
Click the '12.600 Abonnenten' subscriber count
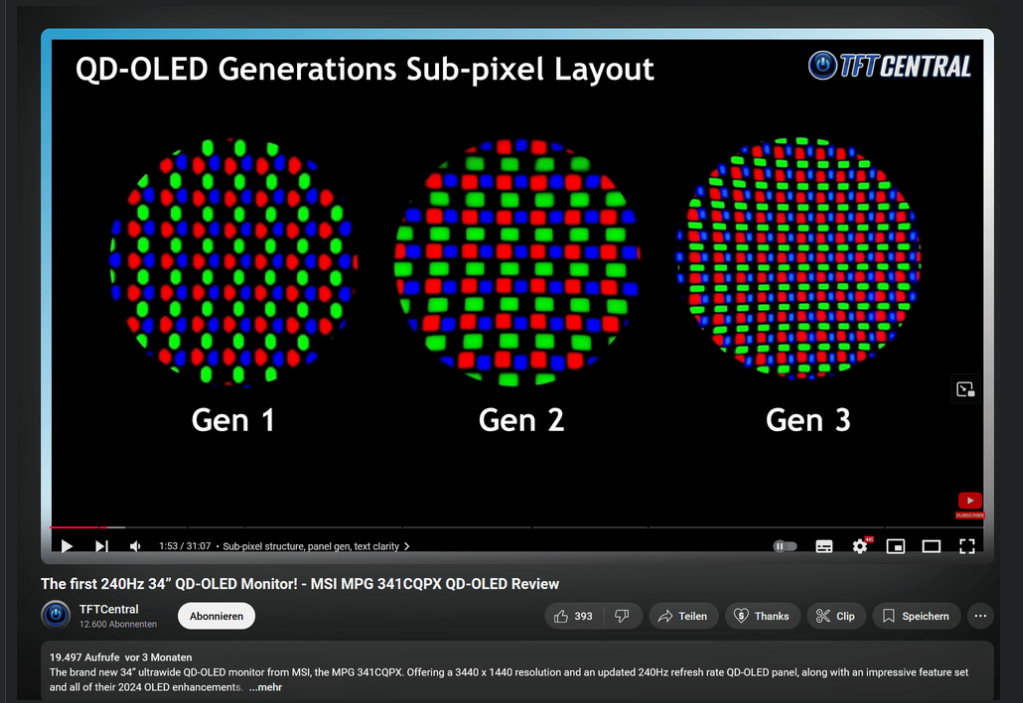pos(118,624)
